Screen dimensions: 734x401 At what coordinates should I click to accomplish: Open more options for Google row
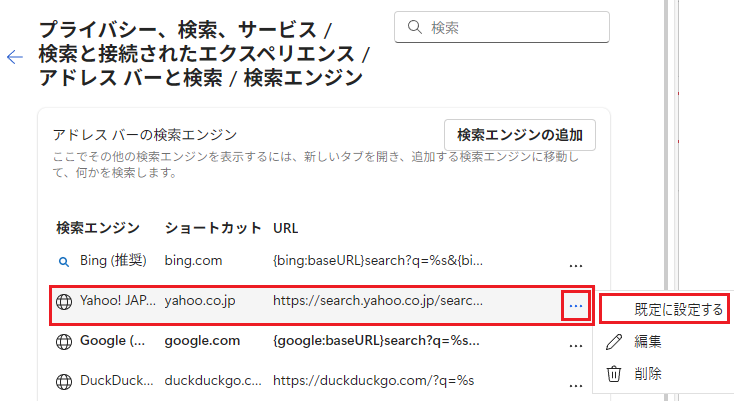(575, 346)
